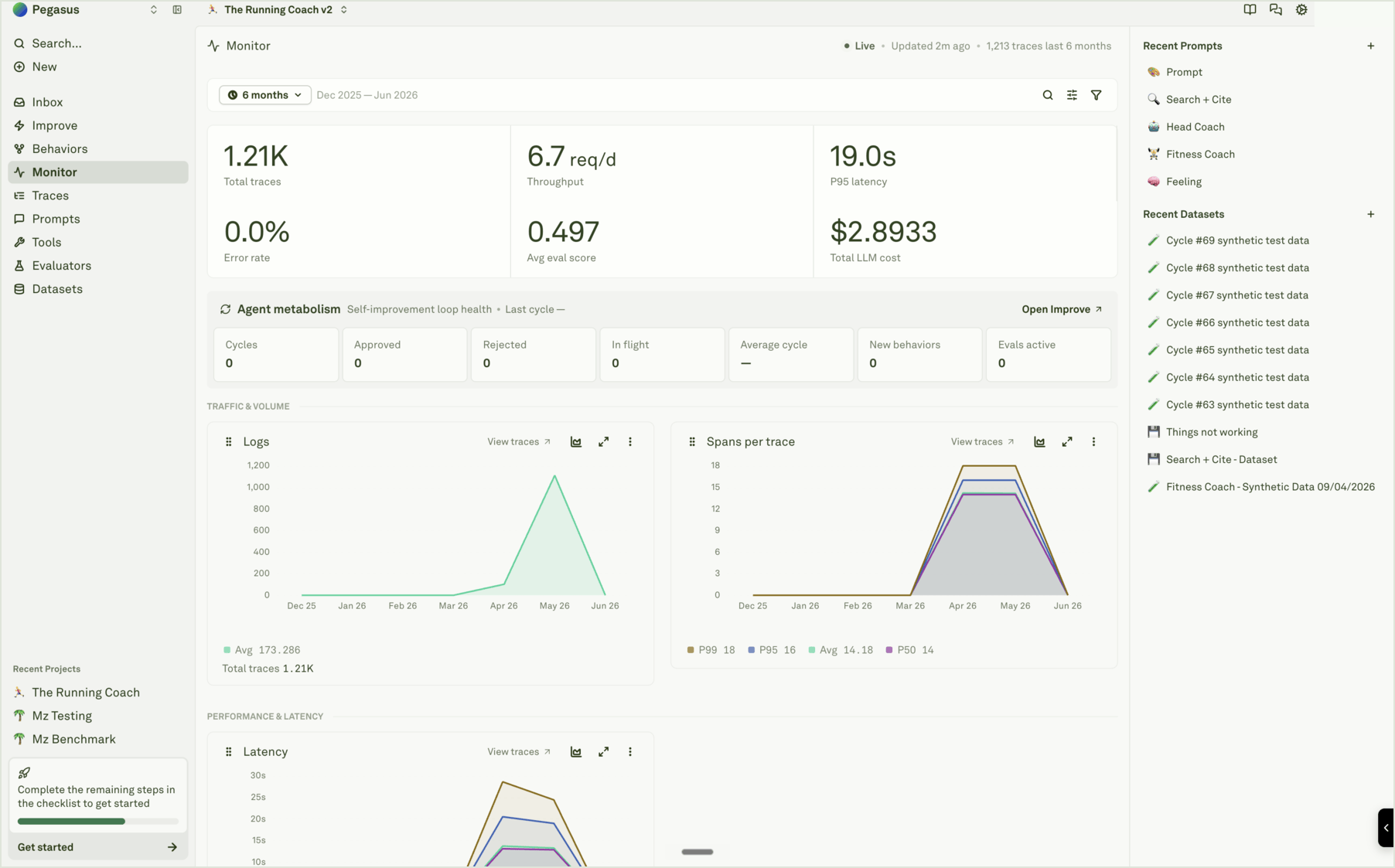This screenshot has width=1395, height=868.
Task: Click the sidebar Search field
Action: point(98,43)
